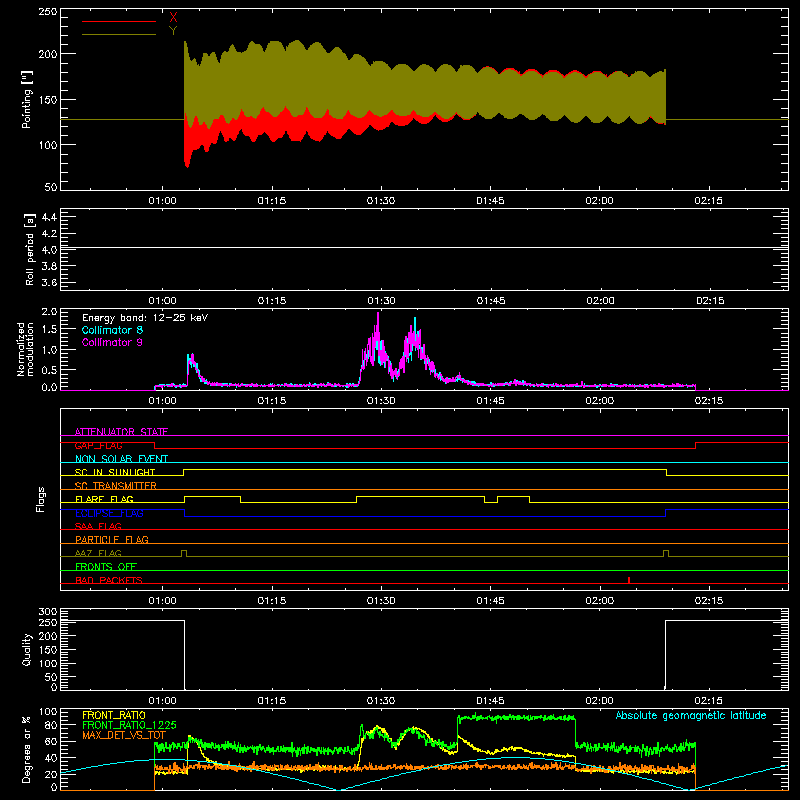Click the olive Y legend label
Screen dimensions: 800x800
[173, 31]
